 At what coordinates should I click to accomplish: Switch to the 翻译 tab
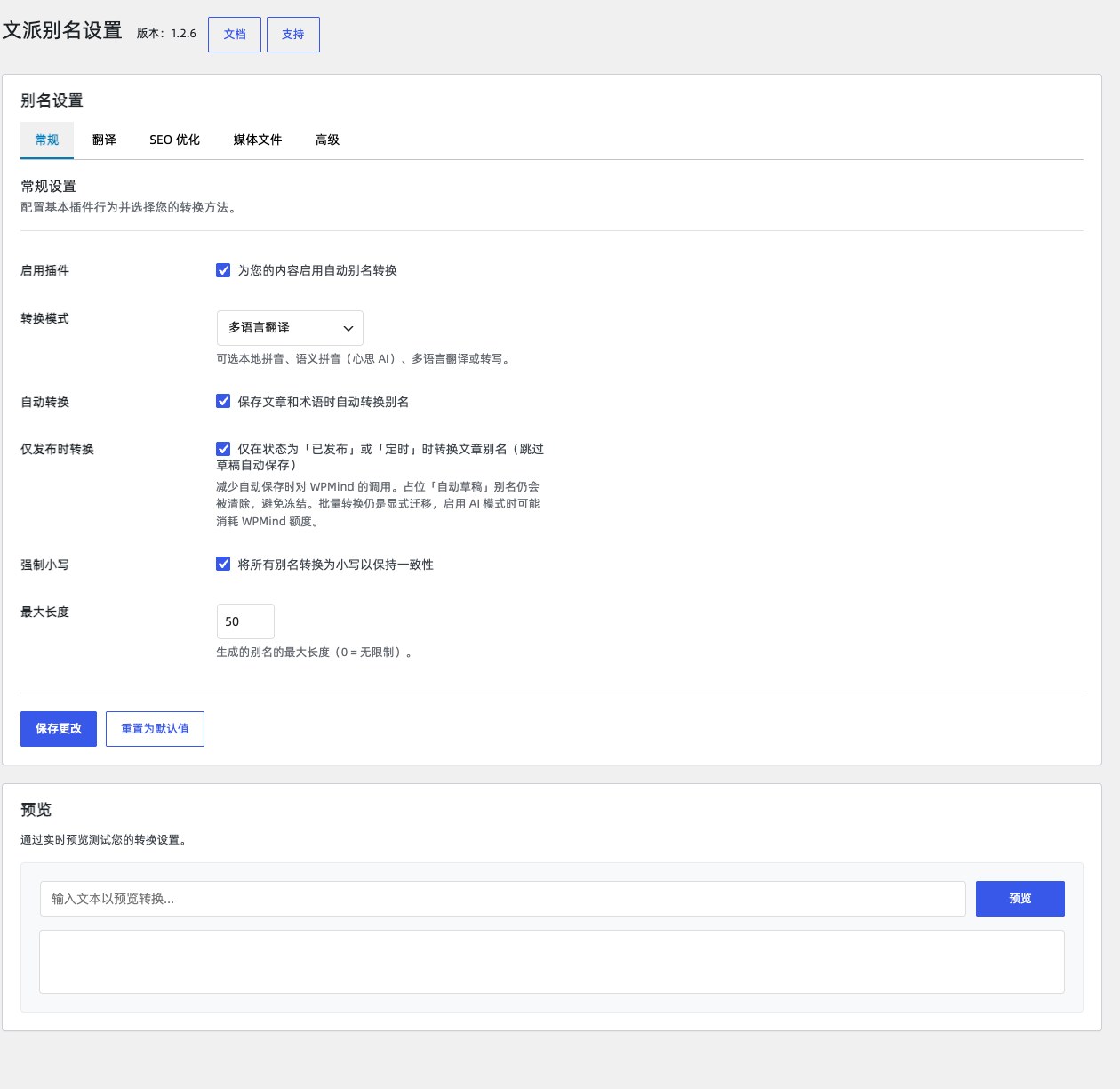[x=104, y=140]
